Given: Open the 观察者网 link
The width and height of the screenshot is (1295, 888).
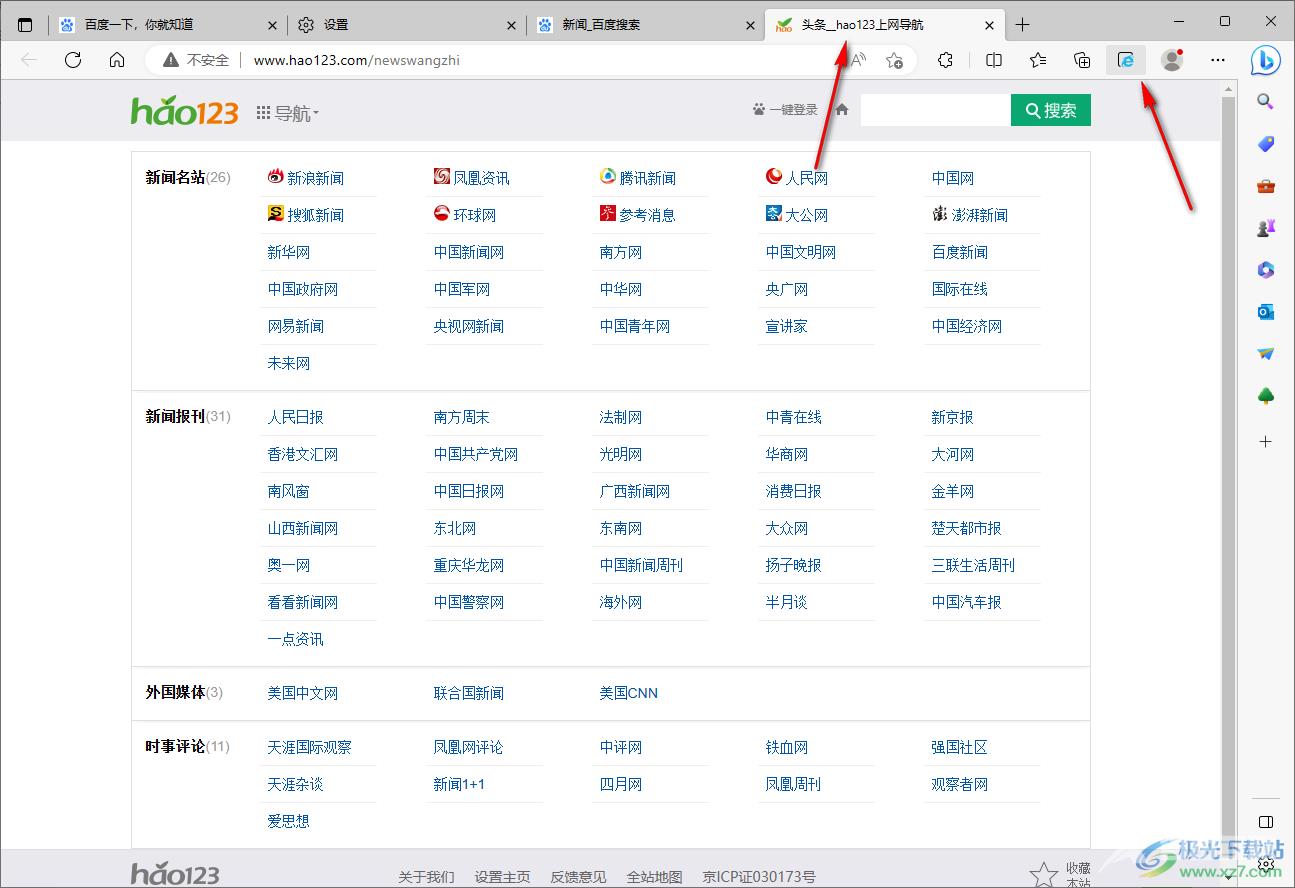Looking at the screenshot, I should (x=960, y=784).
